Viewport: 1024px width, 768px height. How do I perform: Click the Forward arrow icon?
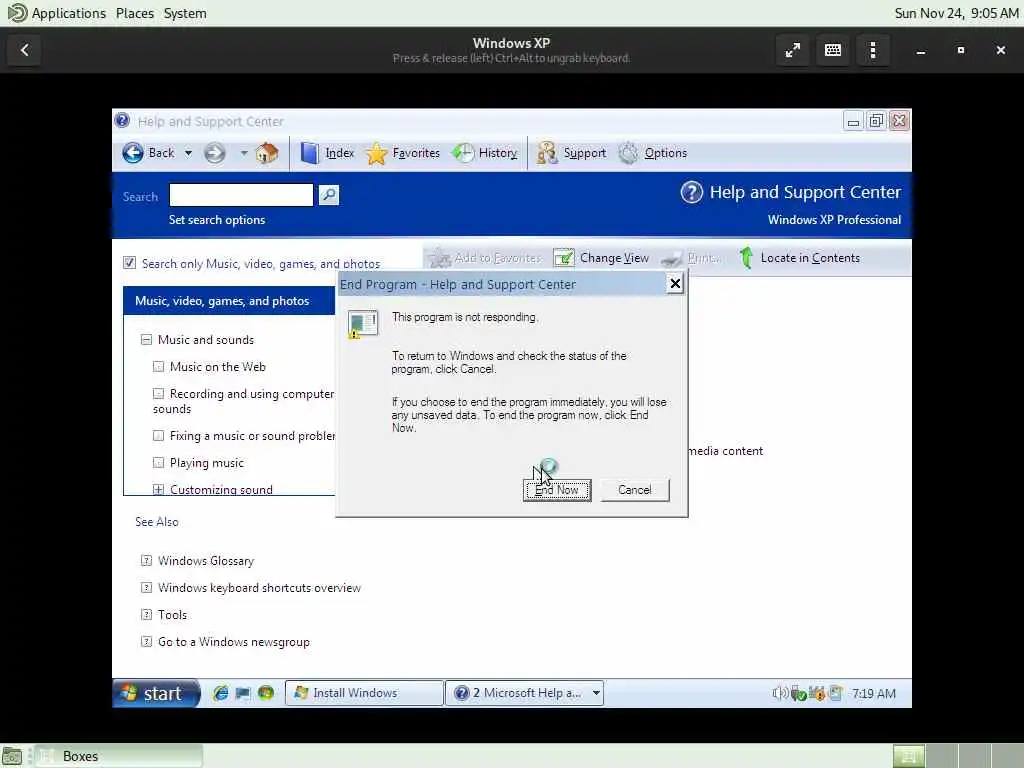[214, 153]
